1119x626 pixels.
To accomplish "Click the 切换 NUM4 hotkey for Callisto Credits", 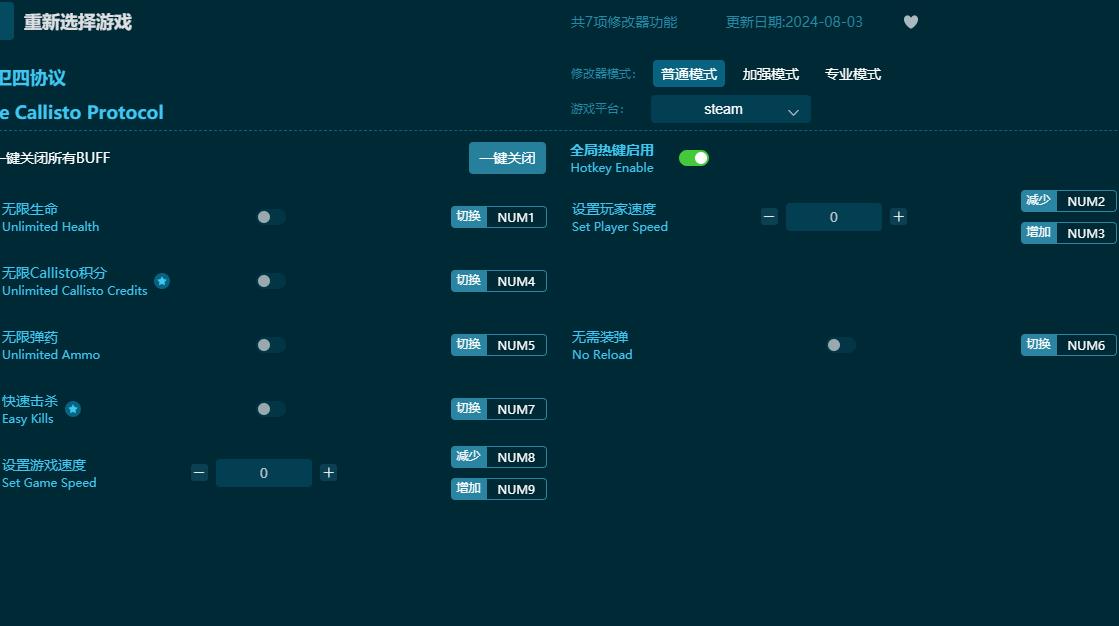I will point(499,281).
